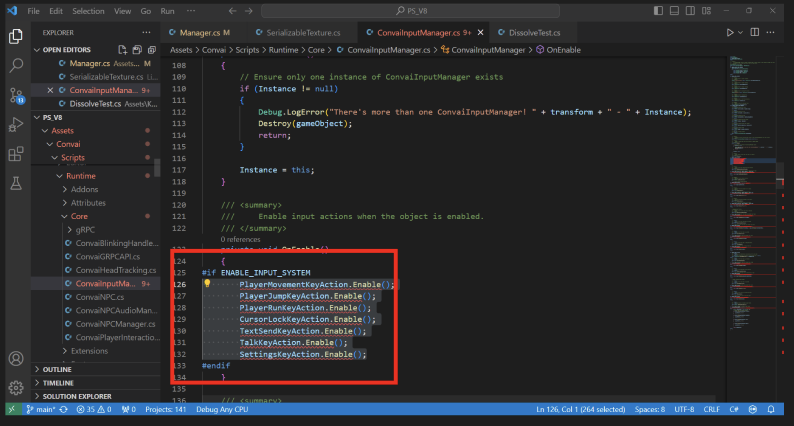Collapse the OPEN EDITORS section
The height and width of the screenshot is (426, 794).
point(36,50)
